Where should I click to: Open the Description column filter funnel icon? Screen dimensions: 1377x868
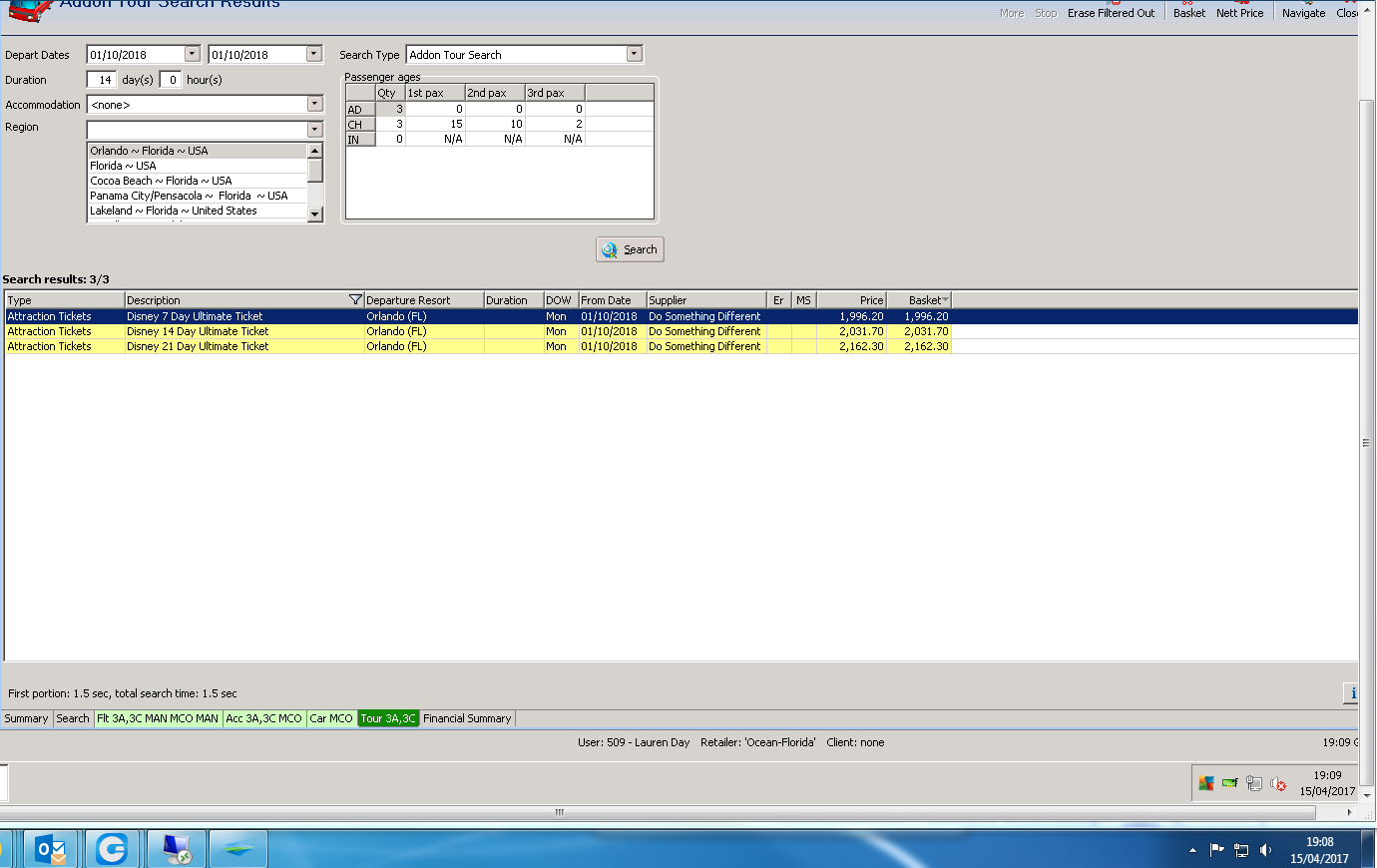pos(355,299)
